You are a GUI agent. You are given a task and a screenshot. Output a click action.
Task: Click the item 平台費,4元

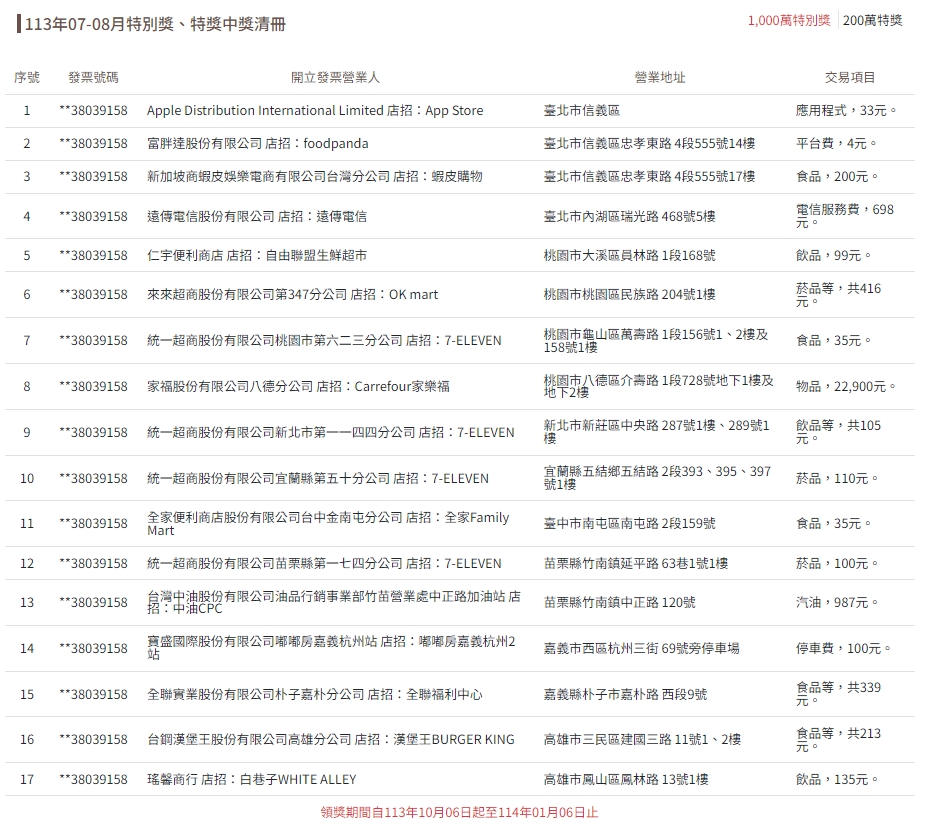pos(837,144)
